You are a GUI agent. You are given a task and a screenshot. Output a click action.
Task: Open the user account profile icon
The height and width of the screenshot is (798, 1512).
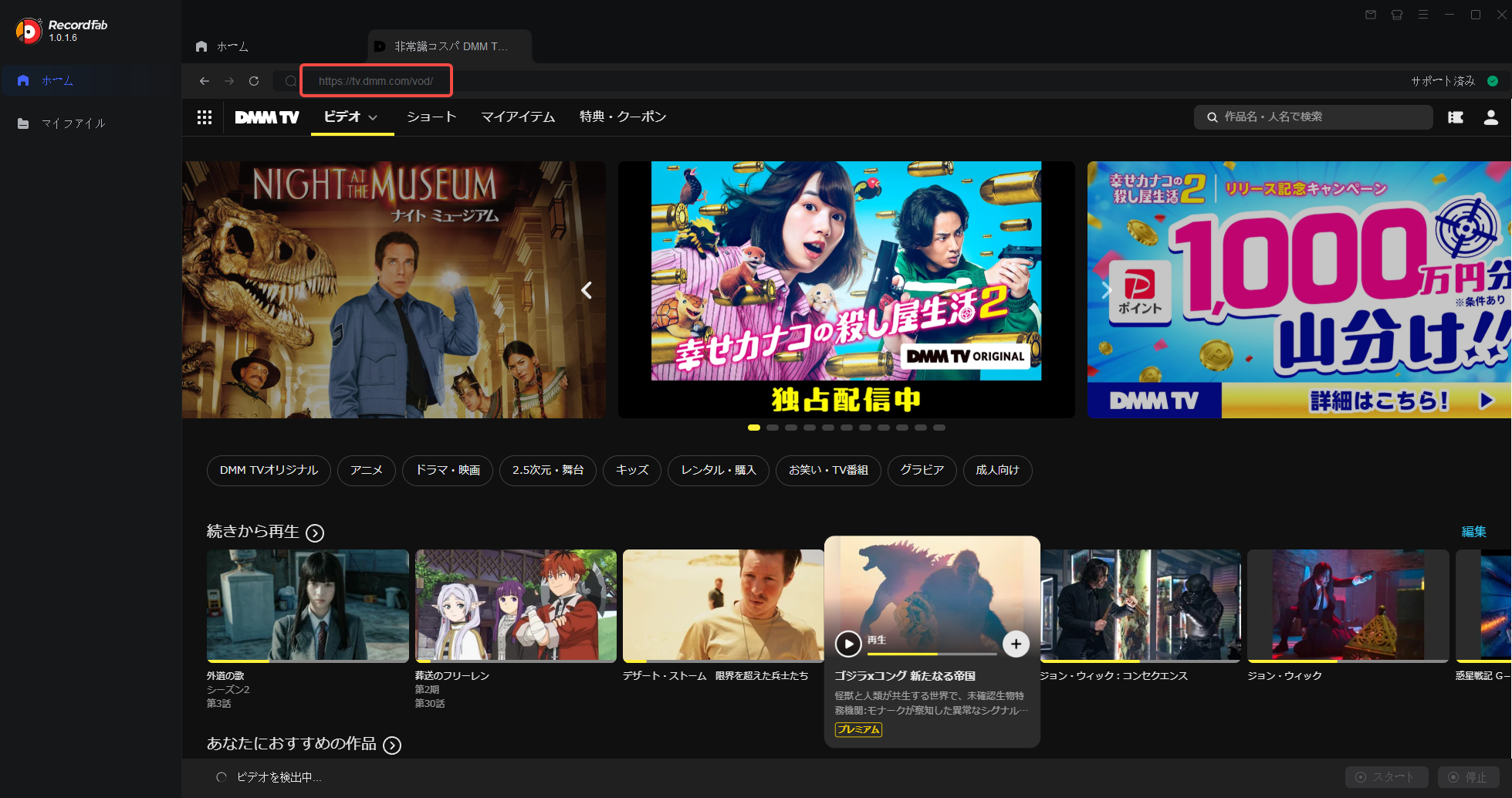(x=1491, y=117)
